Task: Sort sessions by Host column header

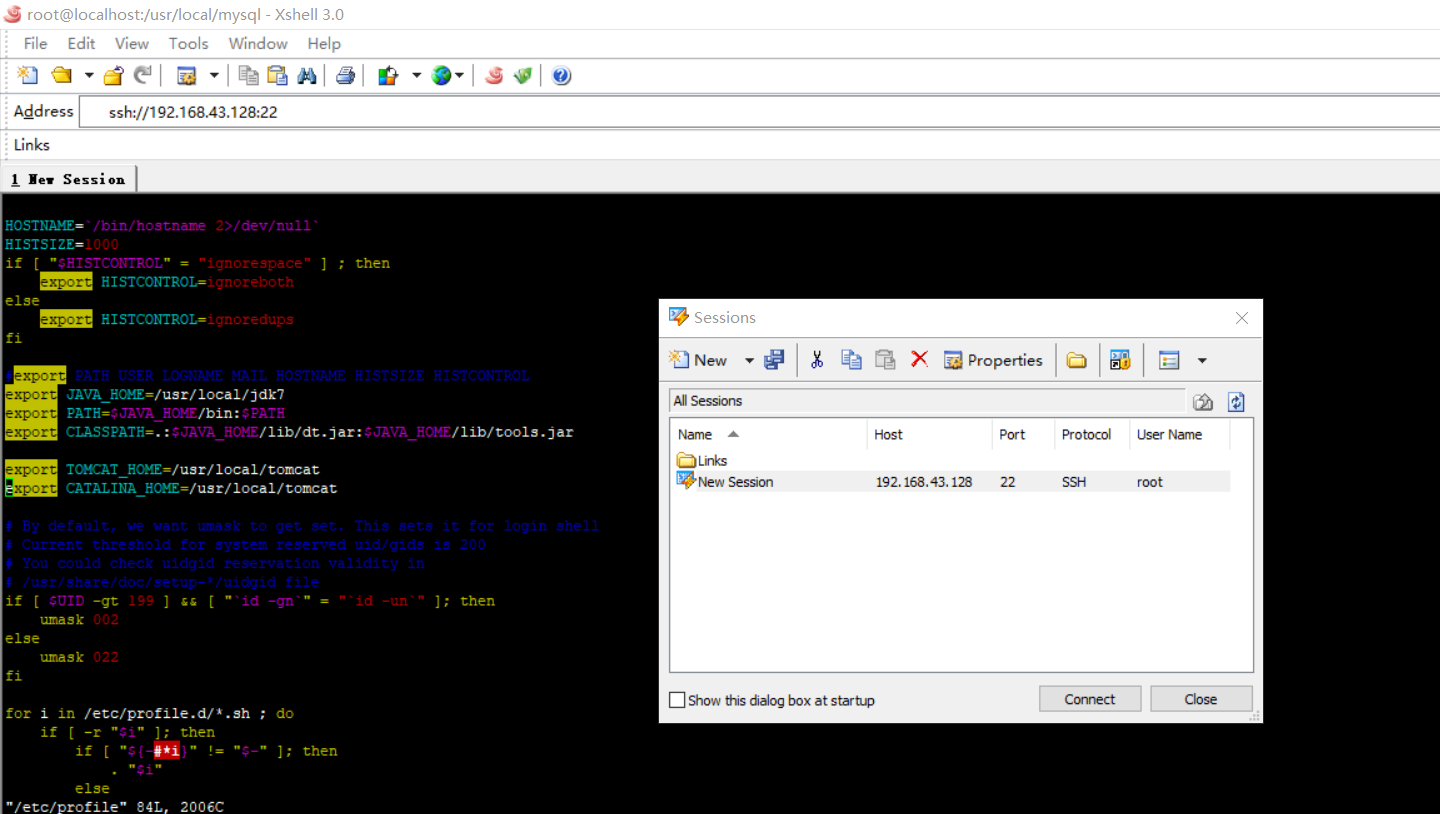Action: (930, 434)
